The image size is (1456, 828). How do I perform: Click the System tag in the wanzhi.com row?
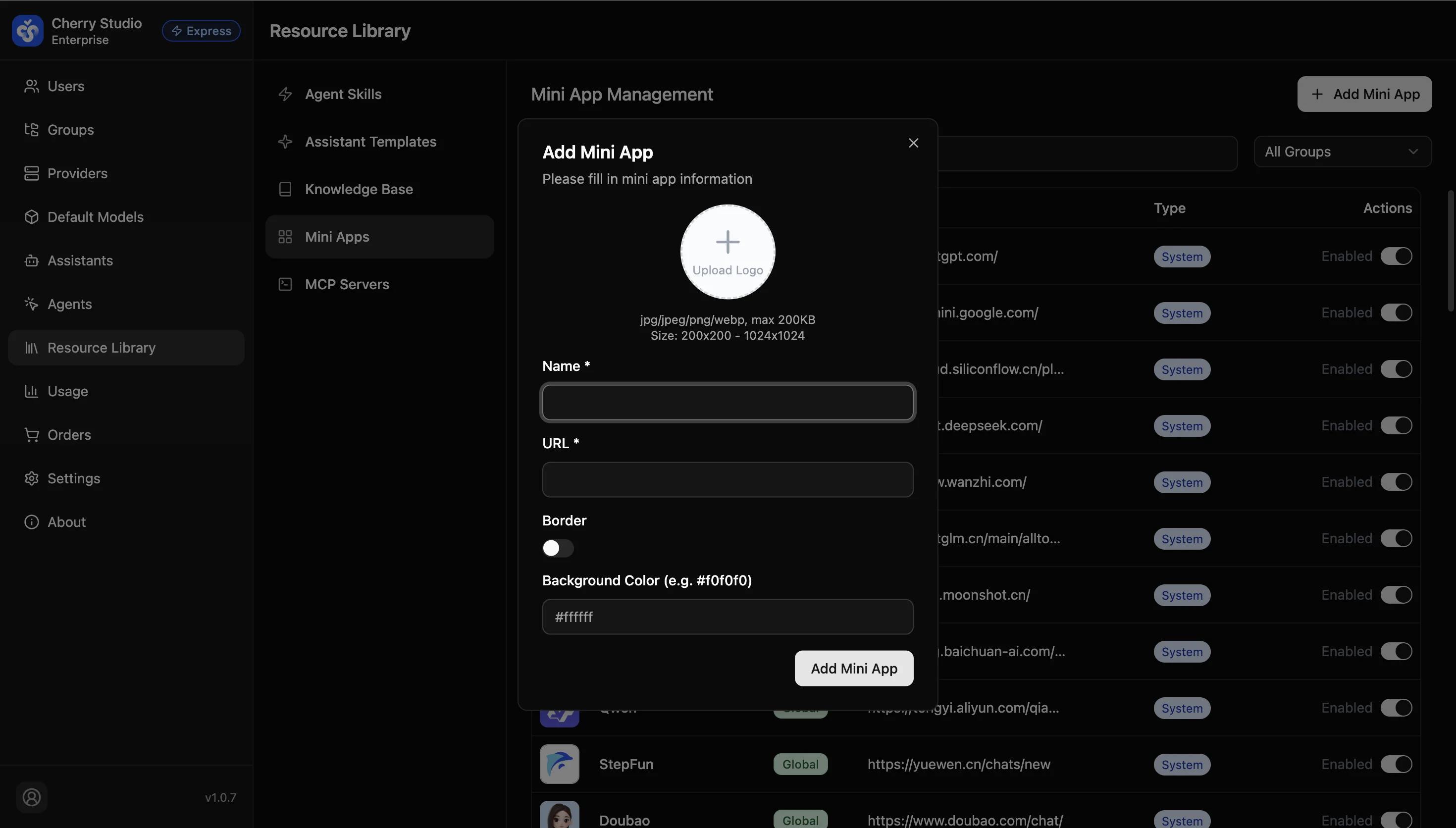(1182, 482)
